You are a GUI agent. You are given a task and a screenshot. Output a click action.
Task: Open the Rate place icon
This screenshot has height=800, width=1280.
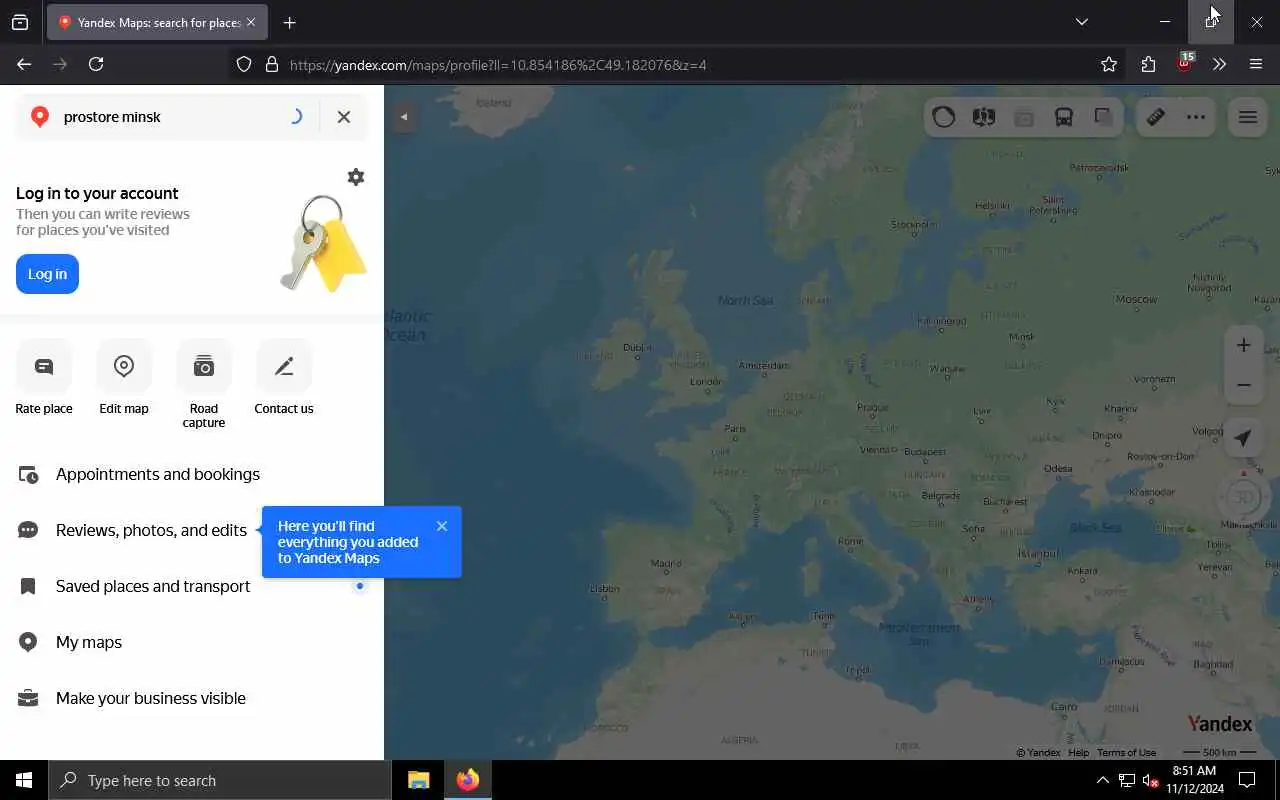point(44,366)
